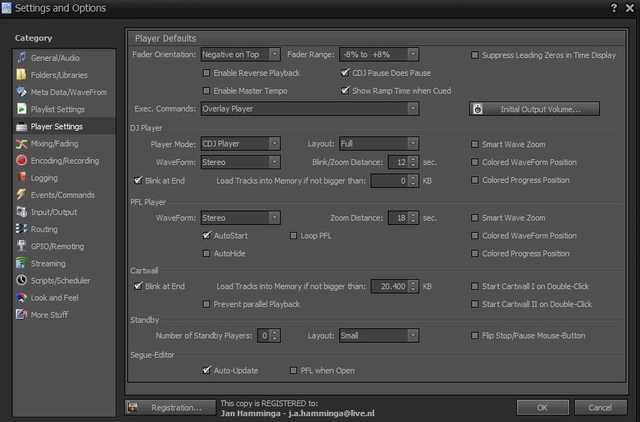This screenshot has height=422, width=640.
Task: Click the General/Audio music note icon
Action: [x=21, y=58]
